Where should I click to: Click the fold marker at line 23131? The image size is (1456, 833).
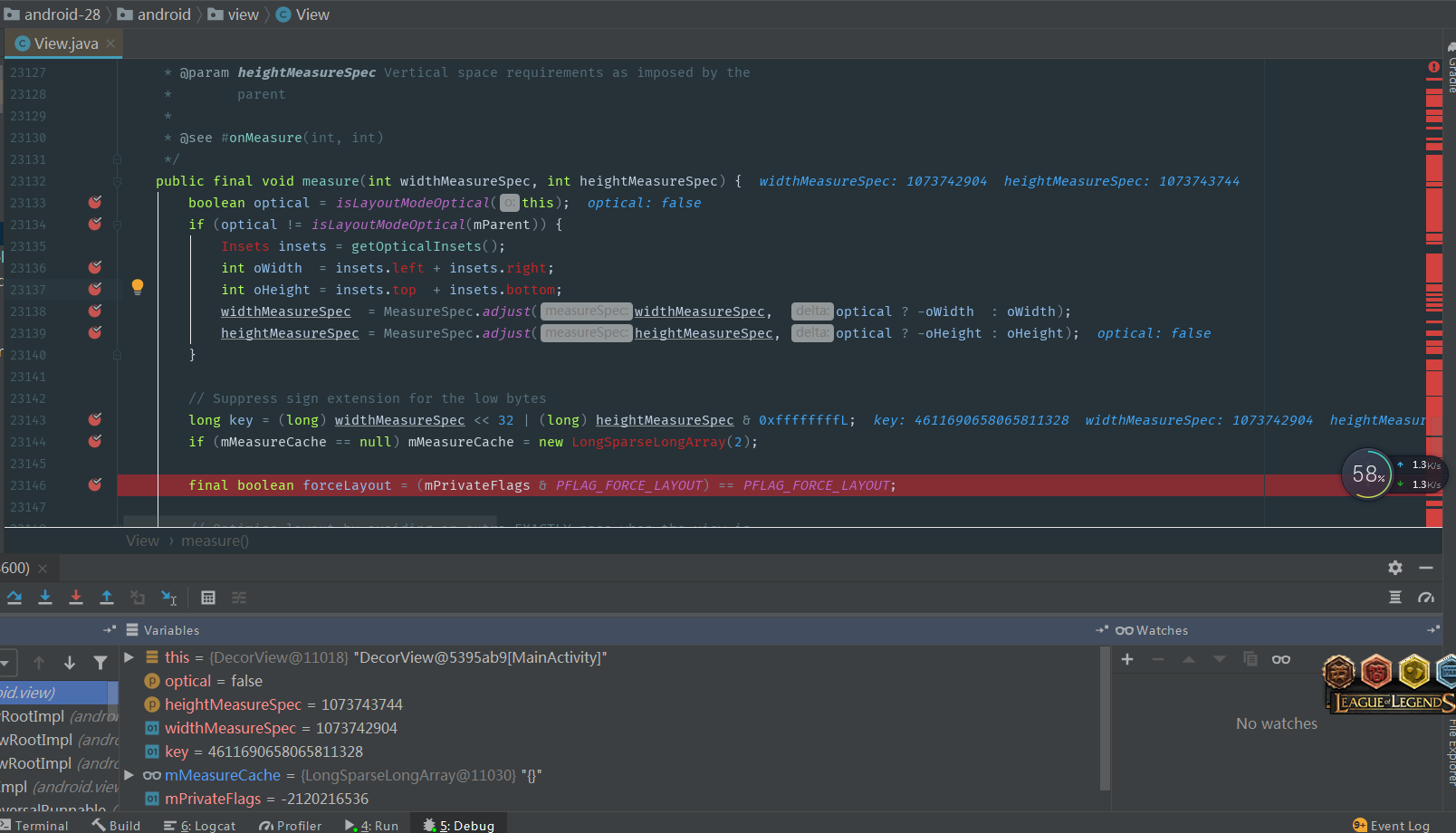[x=117, y=159]
